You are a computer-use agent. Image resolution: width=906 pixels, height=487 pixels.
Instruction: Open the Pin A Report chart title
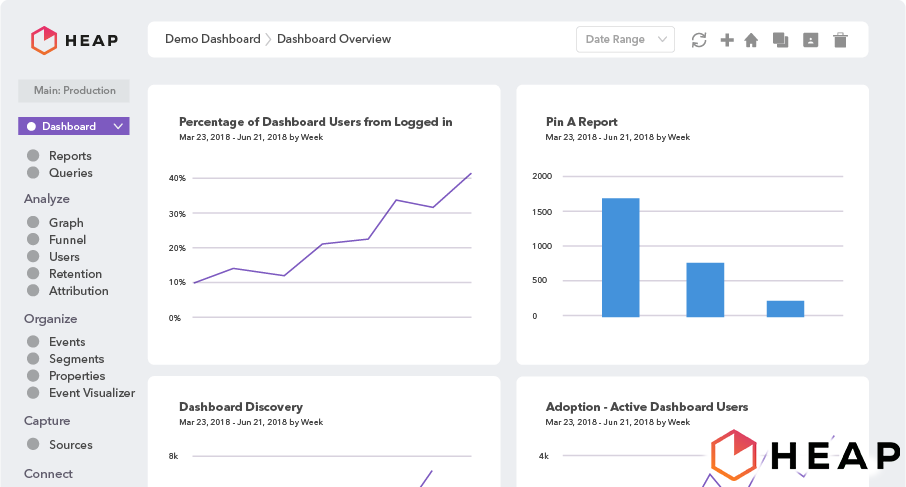point(581,122)
